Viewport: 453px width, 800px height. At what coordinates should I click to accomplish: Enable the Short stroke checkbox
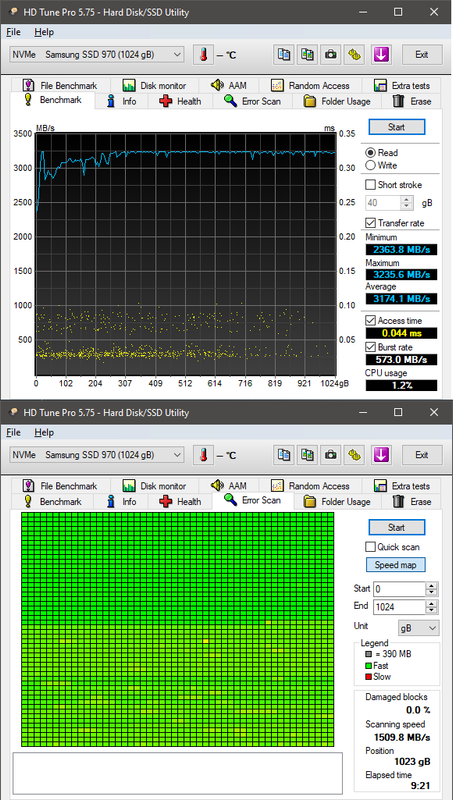tap(370, 185)
